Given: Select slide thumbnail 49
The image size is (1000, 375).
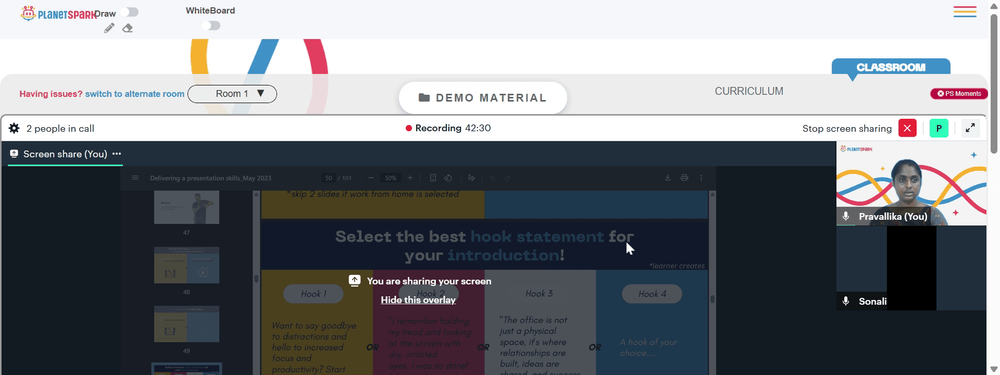Looking at the screenshot, I should pyautogui.click(x=186, y=324).
